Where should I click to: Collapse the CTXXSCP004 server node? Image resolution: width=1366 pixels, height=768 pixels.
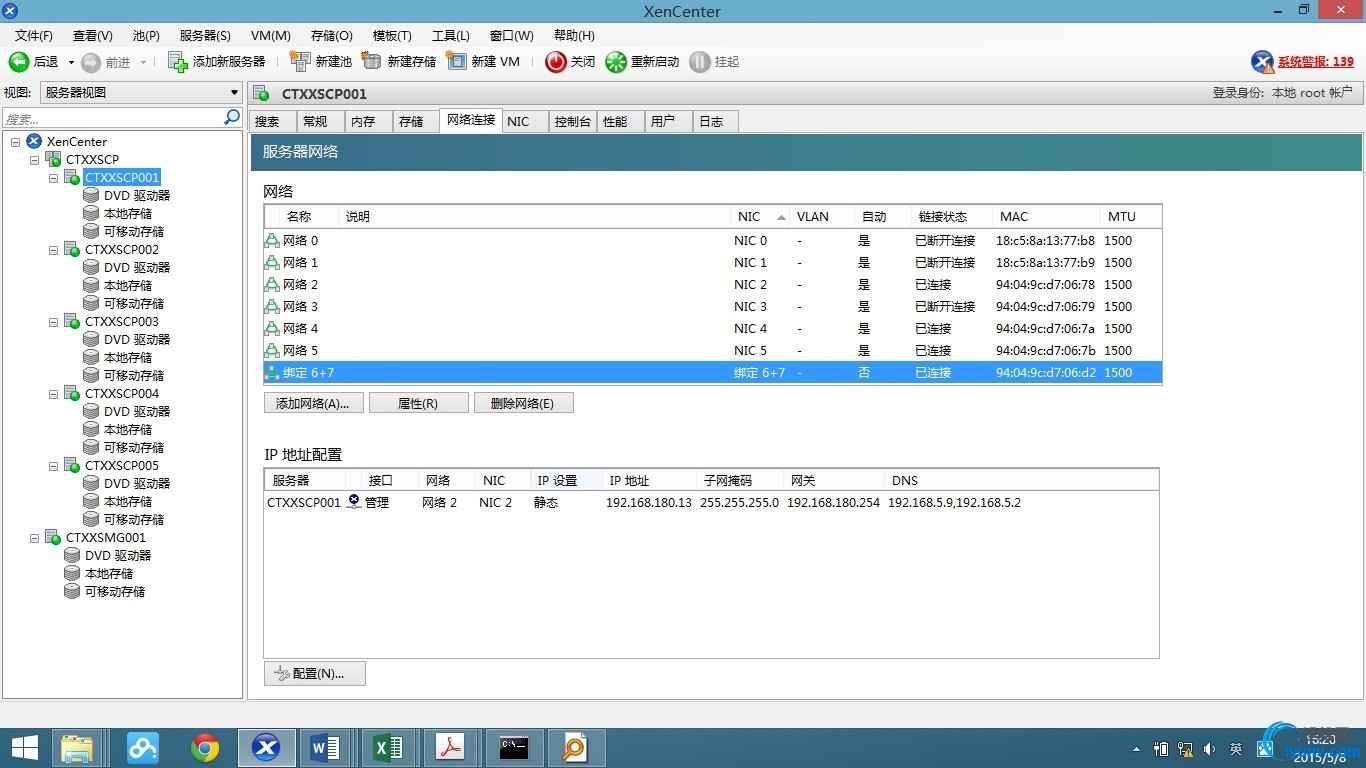54,394
